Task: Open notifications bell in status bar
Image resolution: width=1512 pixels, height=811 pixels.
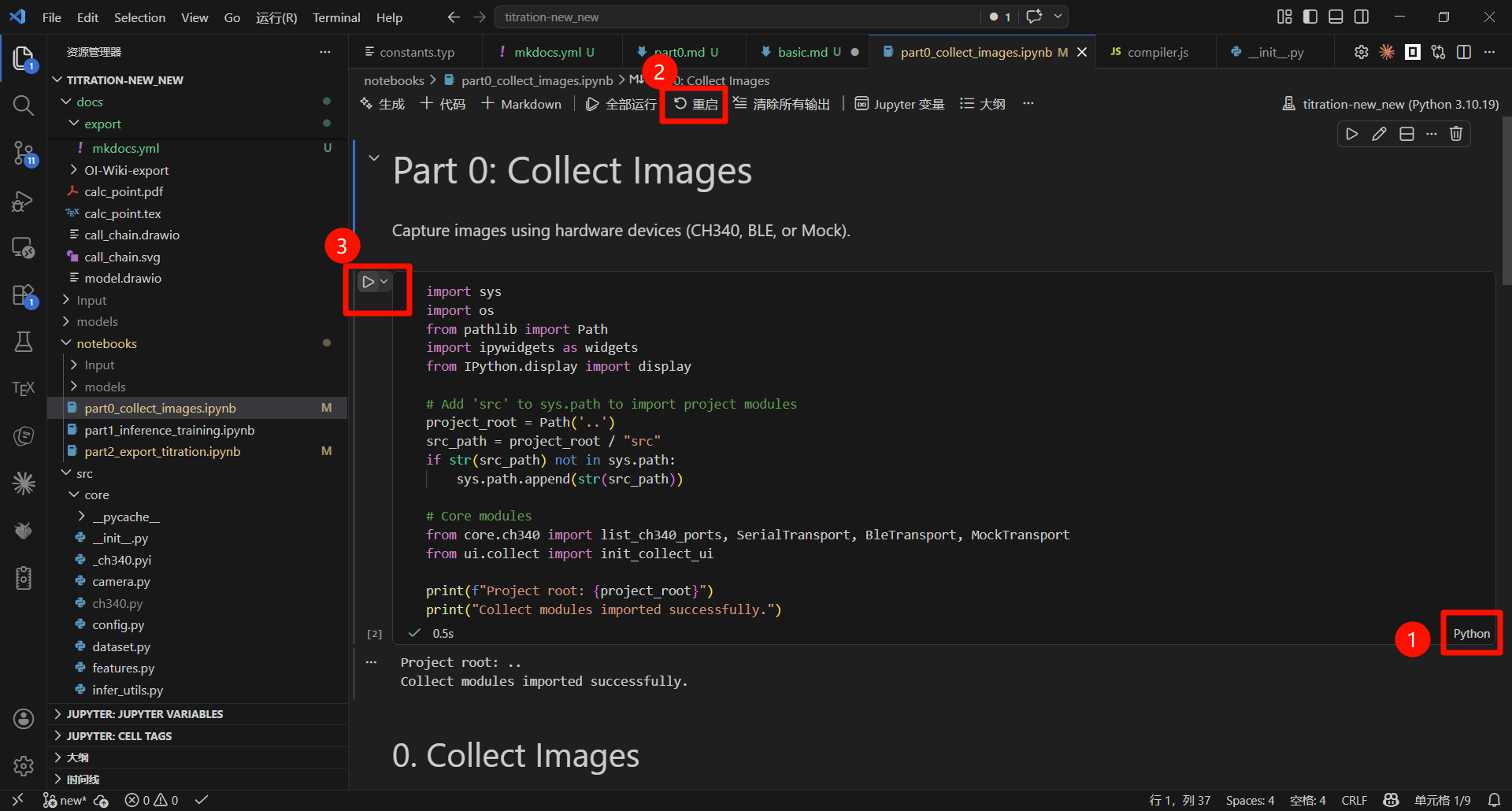Action: tap(1494, 800)
